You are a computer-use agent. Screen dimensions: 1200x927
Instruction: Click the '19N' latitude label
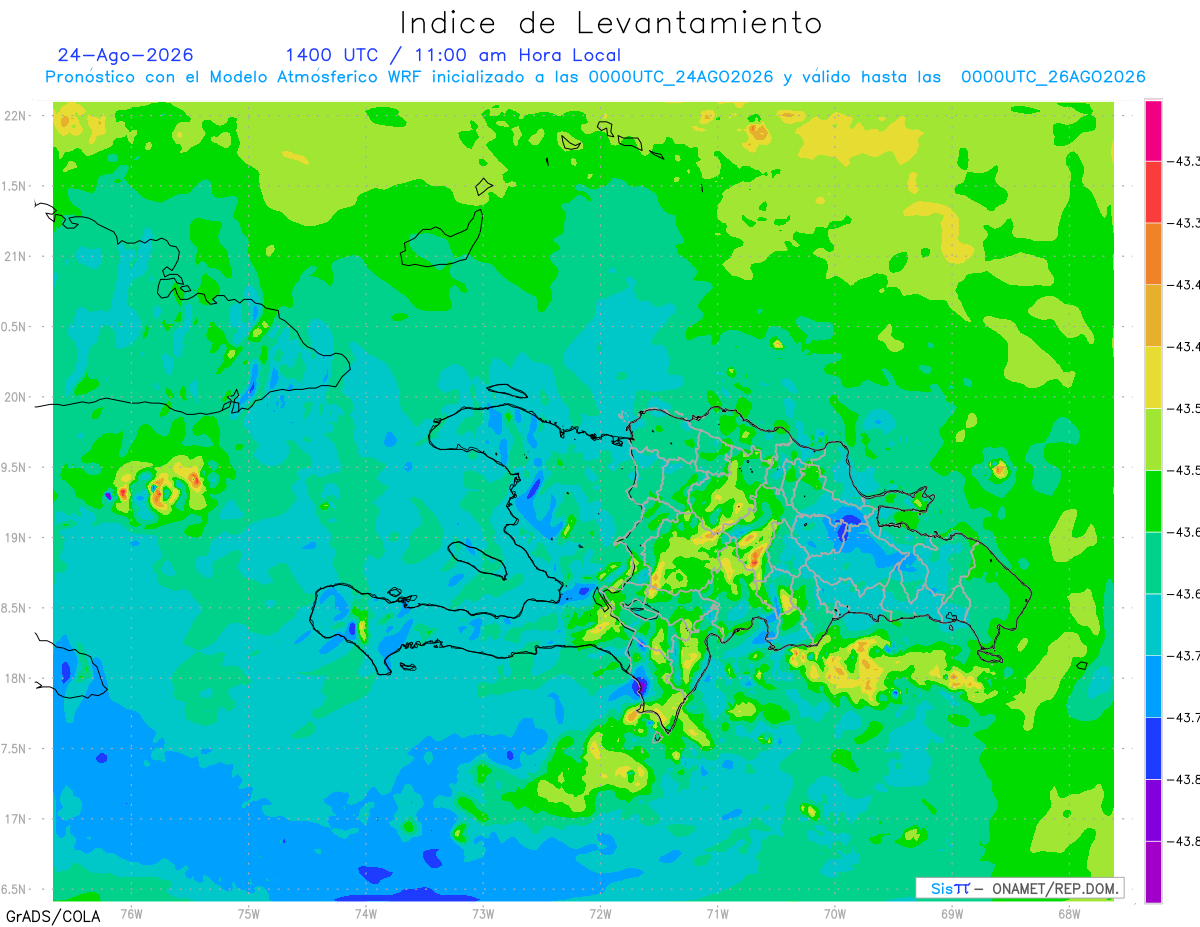pos(13,538)
